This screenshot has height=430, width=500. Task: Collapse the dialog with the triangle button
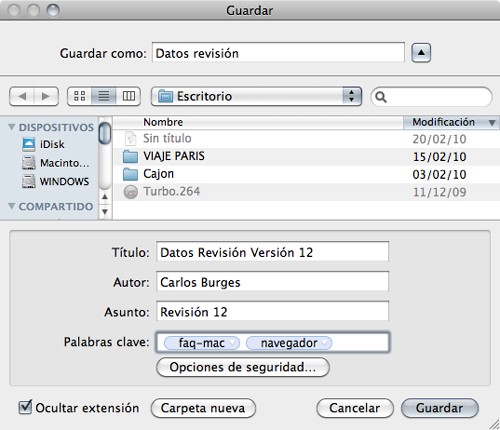click(421, 53)
